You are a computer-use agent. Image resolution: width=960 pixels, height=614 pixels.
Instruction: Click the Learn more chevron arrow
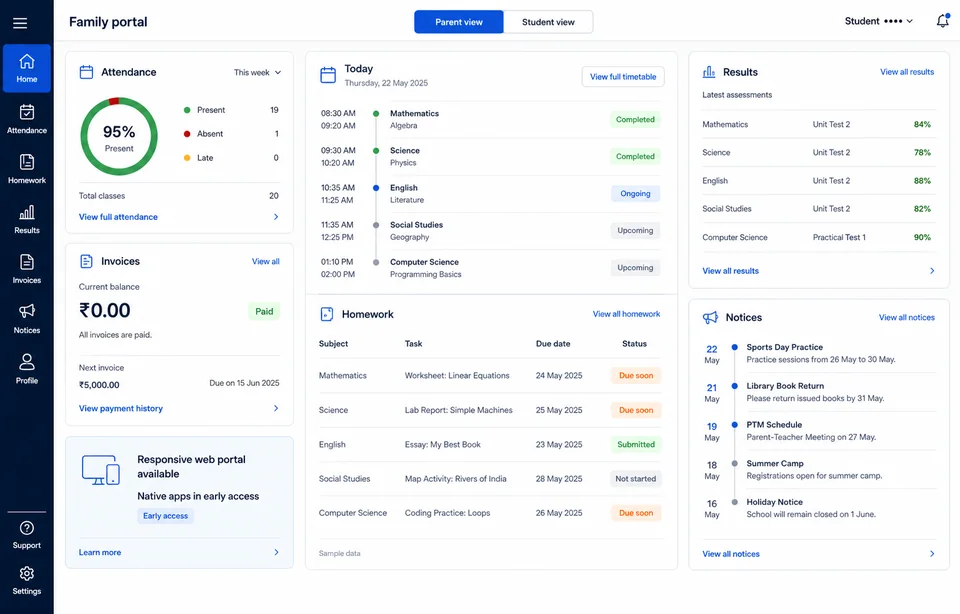[x=276, y=552]
